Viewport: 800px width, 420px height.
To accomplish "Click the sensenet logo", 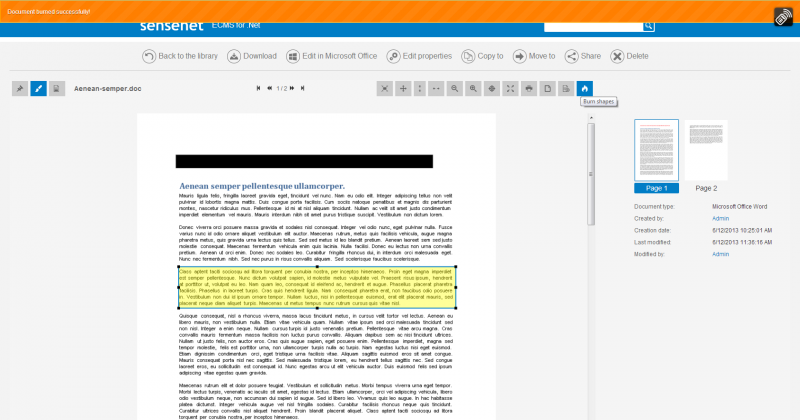I will 172,27.
